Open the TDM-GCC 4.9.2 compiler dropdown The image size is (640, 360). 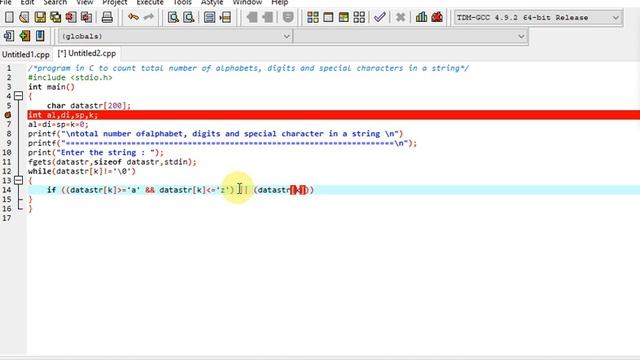(x=616, y=18)
